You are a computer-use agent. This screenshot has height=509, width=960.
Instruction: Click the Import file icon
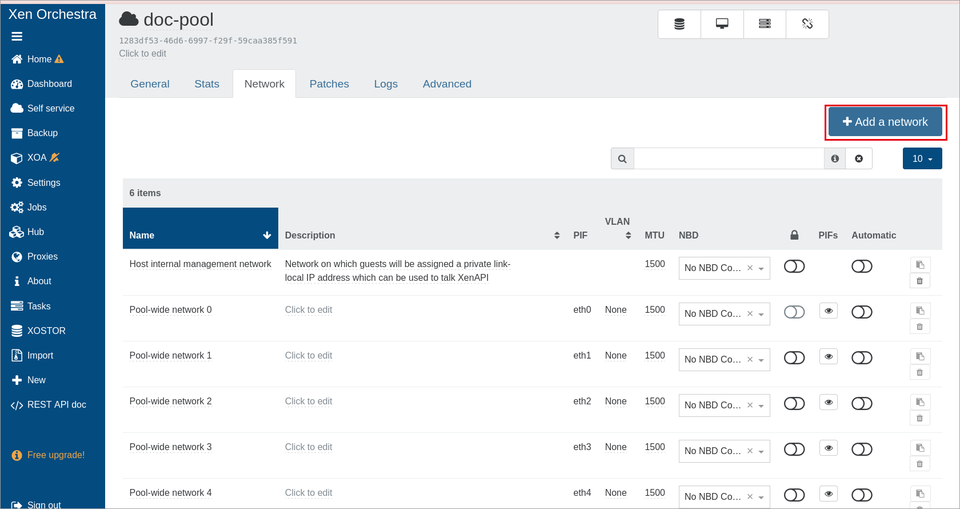[x=17, y=355]
